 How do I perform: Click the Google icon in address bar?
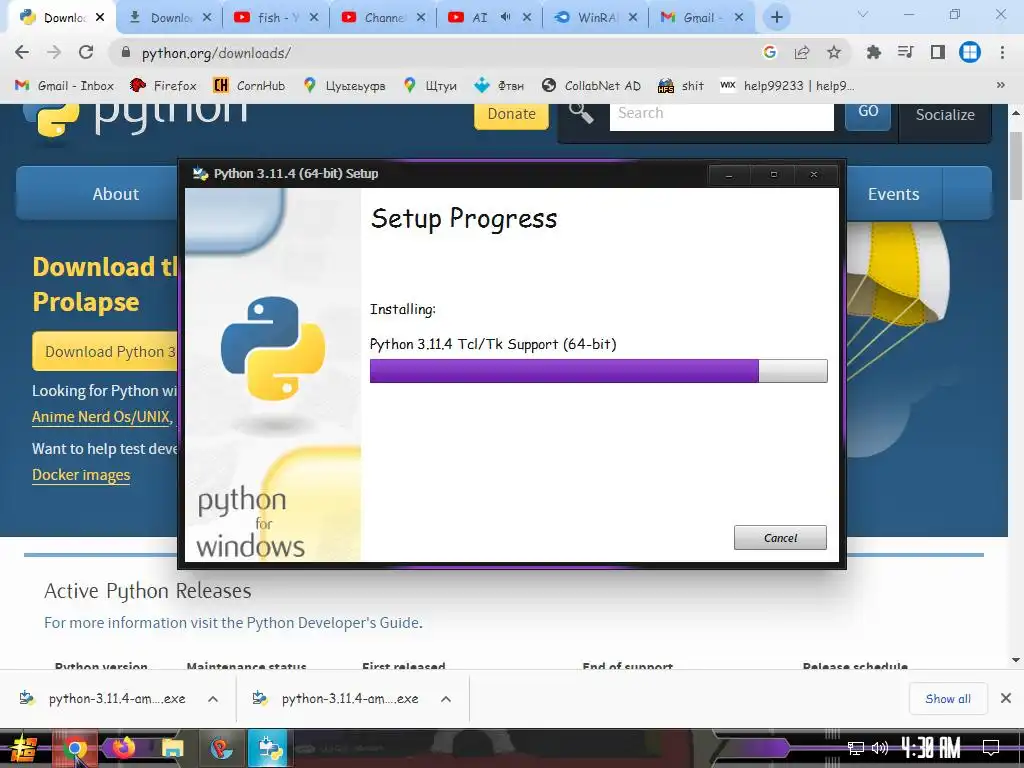pos(769,52)
